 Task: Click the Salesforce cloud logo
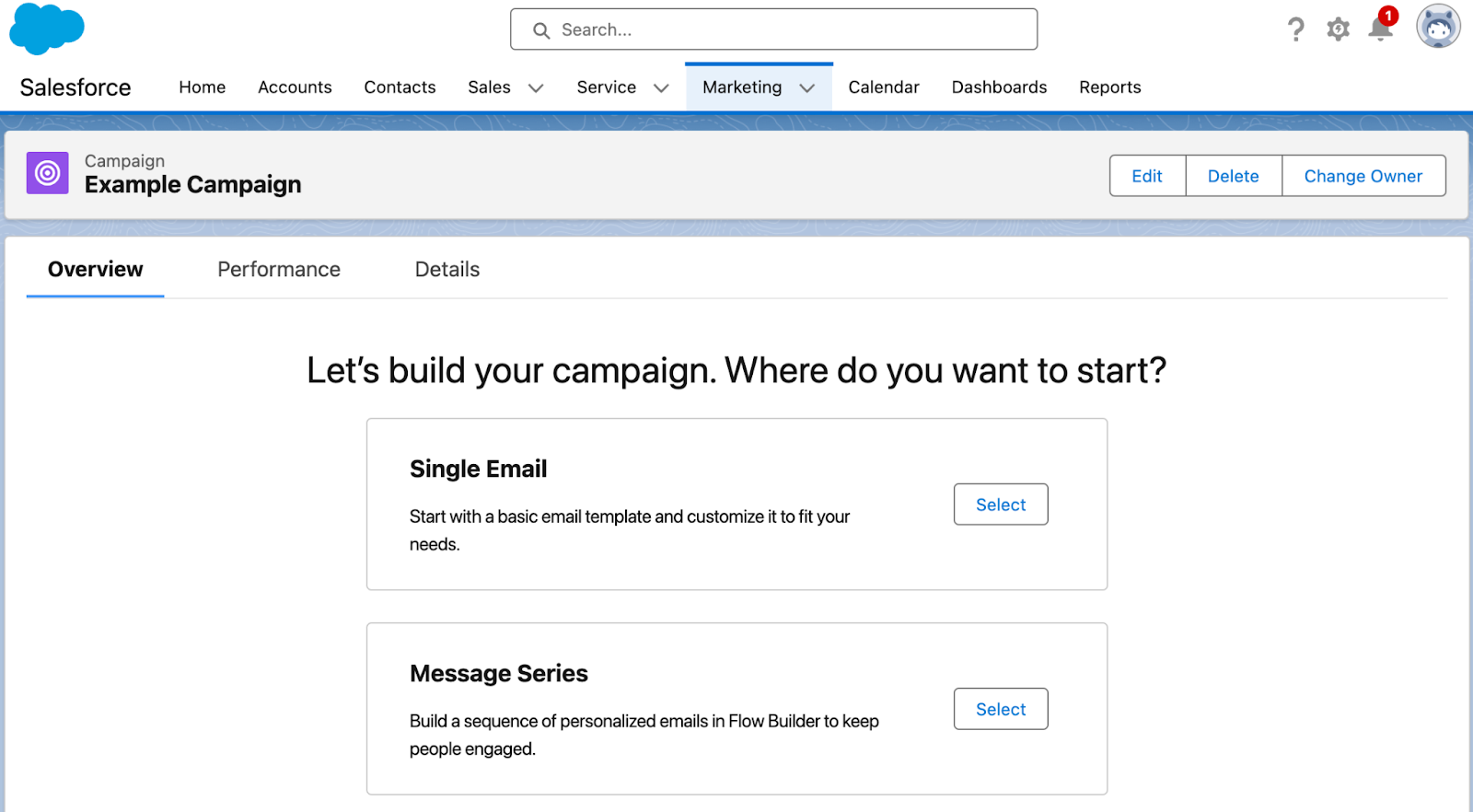coord(47,29)
